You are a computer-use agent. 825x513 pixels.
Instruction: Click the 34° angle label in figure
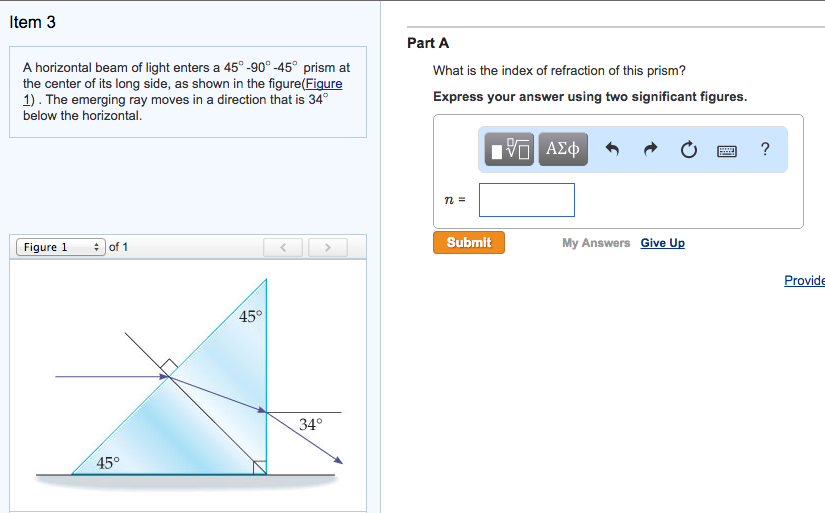tap(310, 425)
